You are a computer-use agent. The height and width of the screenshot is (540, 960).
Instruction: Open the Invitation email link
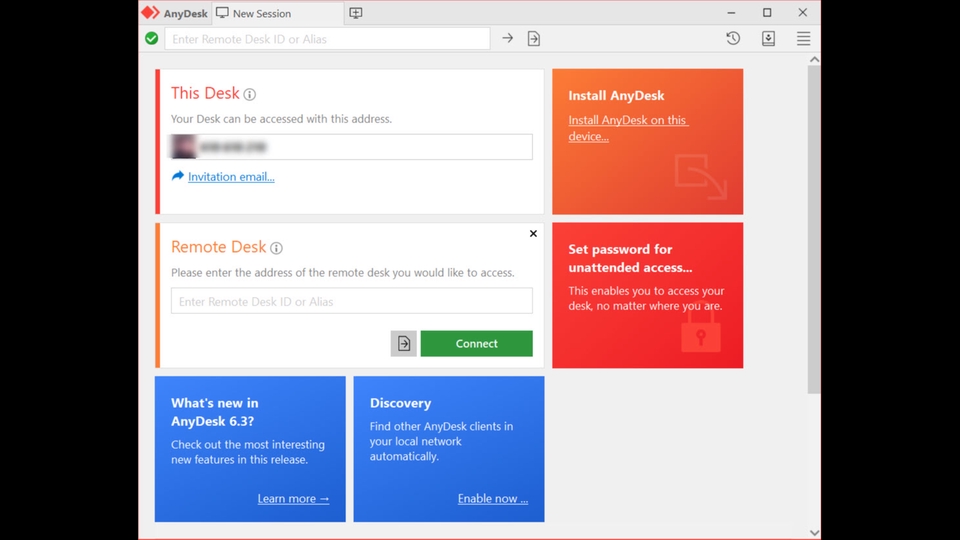[x=231, y=177]
